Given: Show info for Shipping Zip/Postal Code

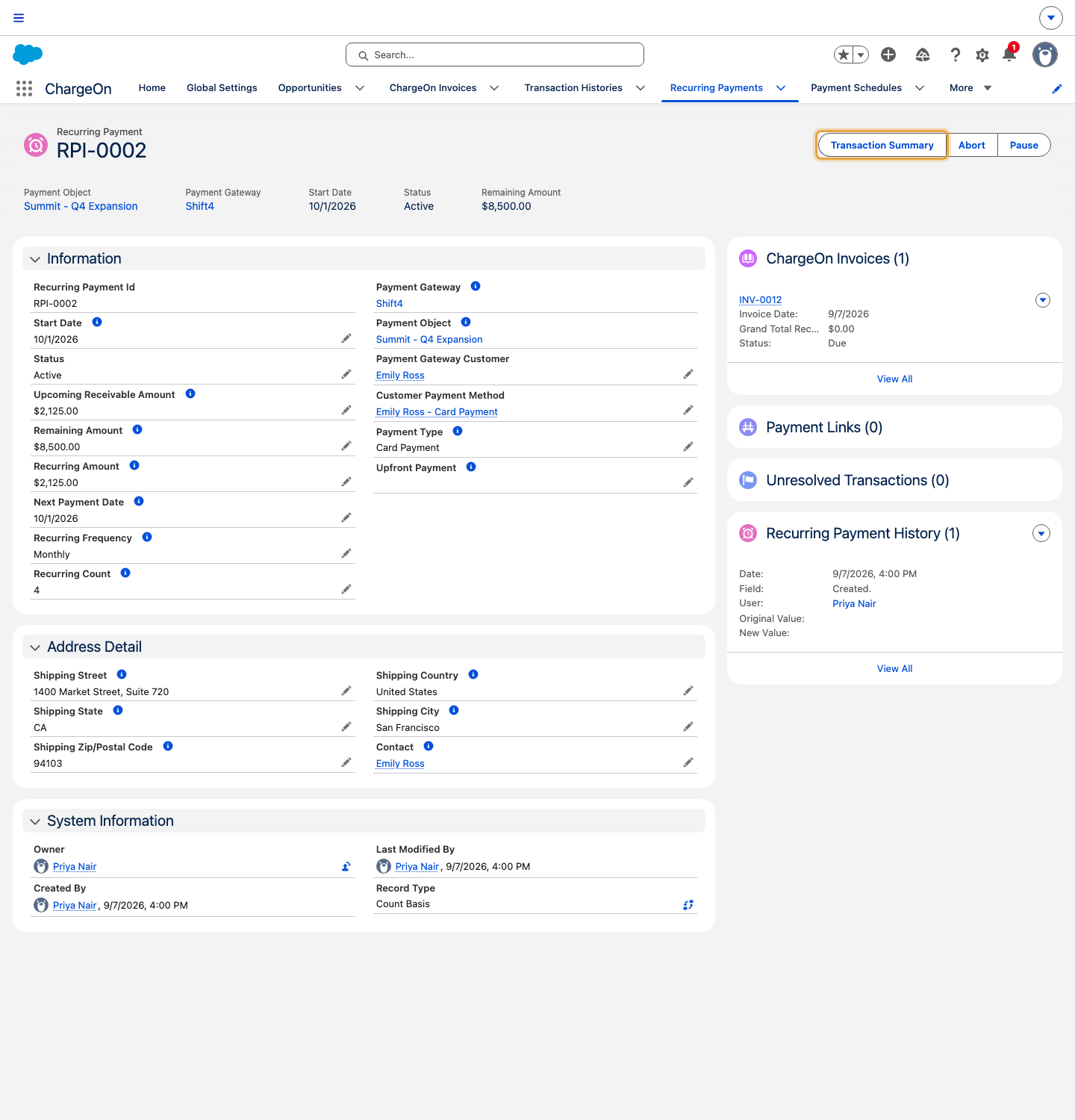Looking at the screenshot, I should 168,746.
